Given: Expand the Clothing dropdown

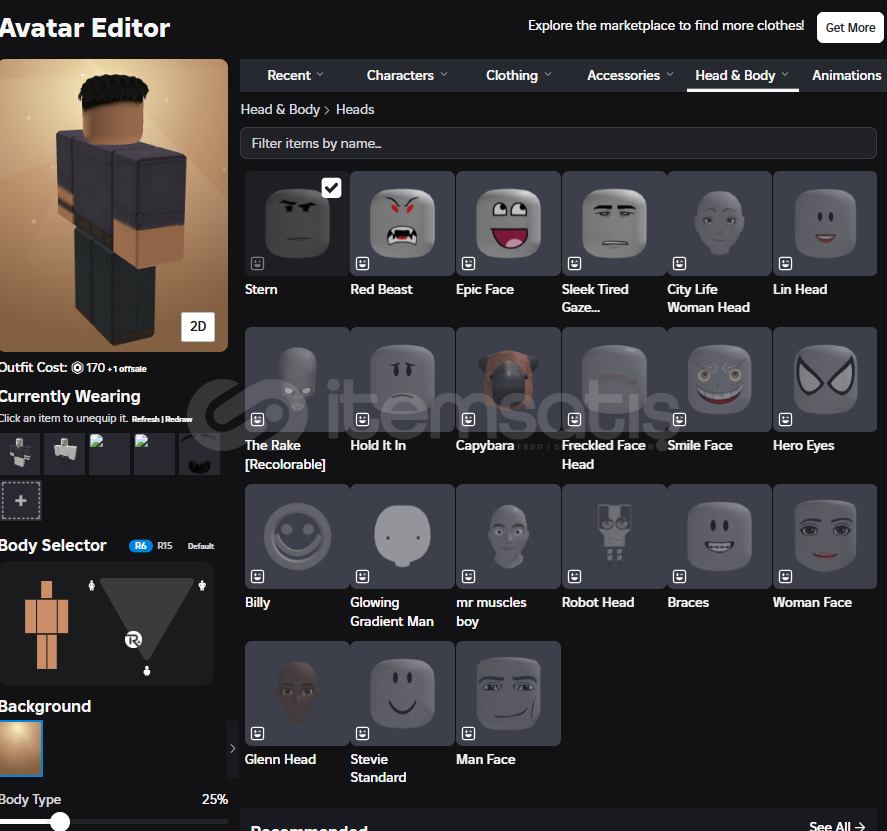Looking at the screenshot, I should coord(519,75).
